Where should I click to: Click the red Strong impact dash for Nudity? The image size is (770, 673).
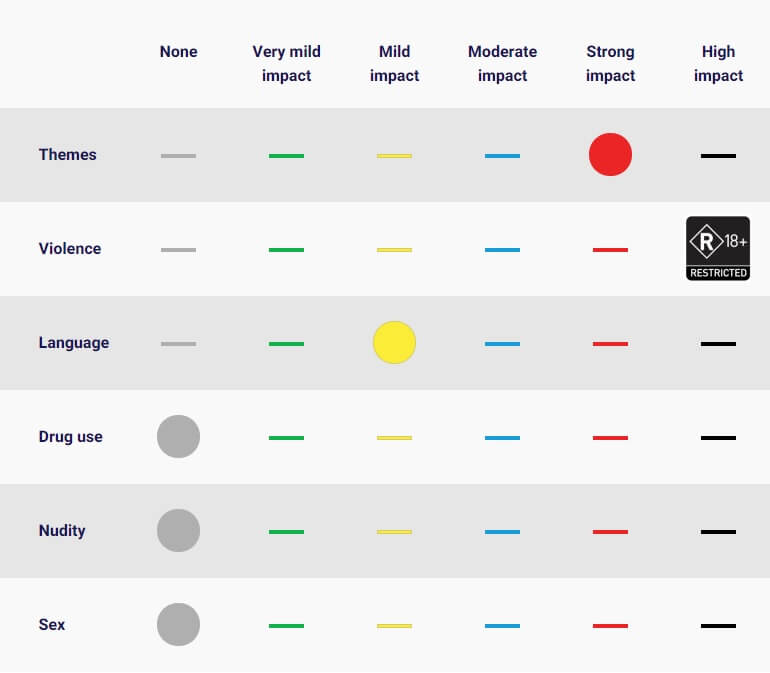pyautogui.click(x=610, y=532)
